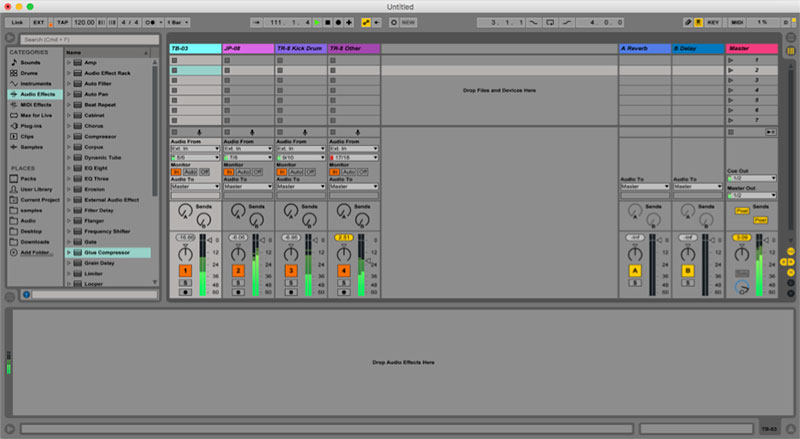Select the Master track header
800x439 pixels.
click(752, 48)
